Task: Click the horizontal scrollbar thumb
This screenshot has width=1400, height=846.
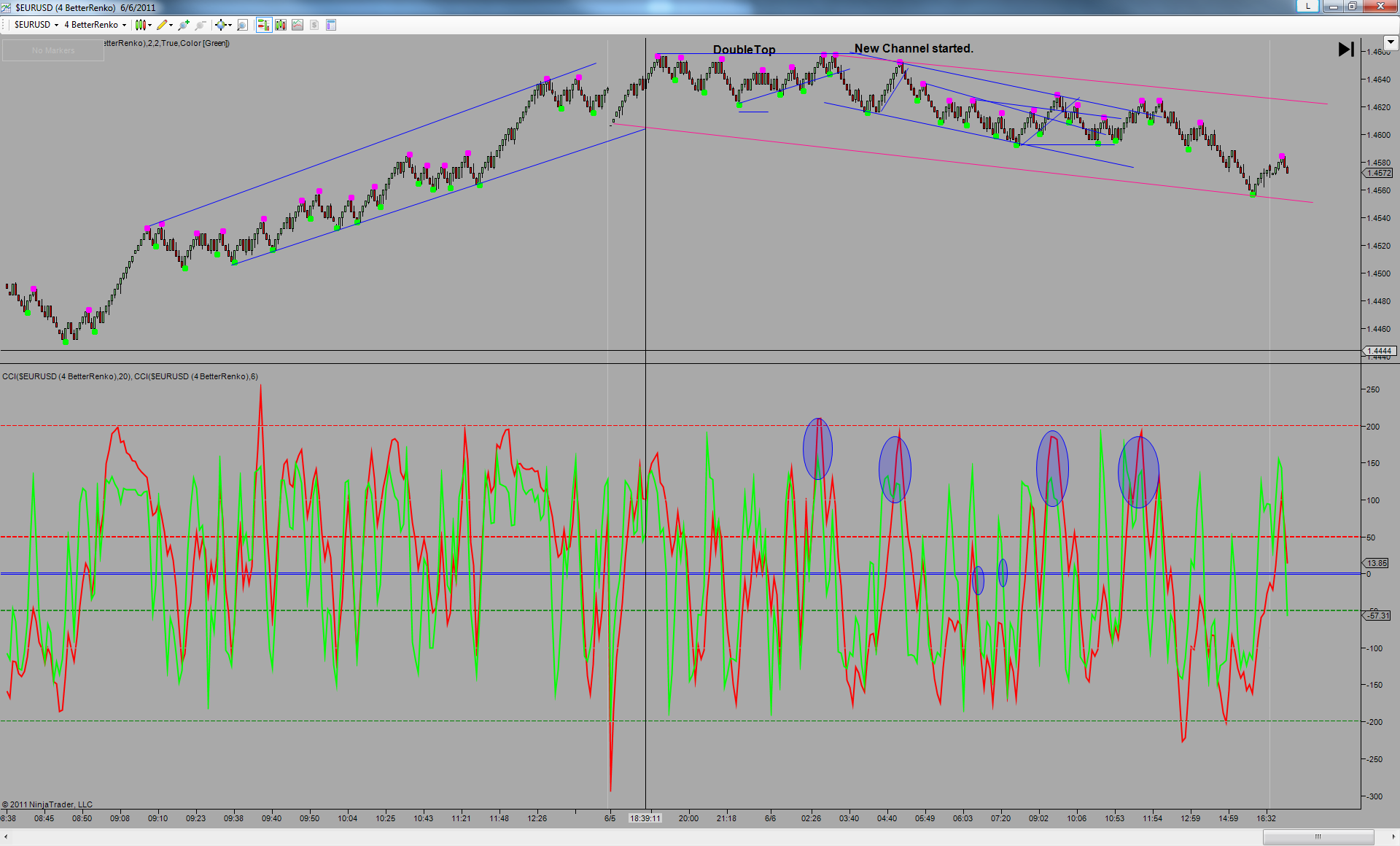Action: point(1318,837)
